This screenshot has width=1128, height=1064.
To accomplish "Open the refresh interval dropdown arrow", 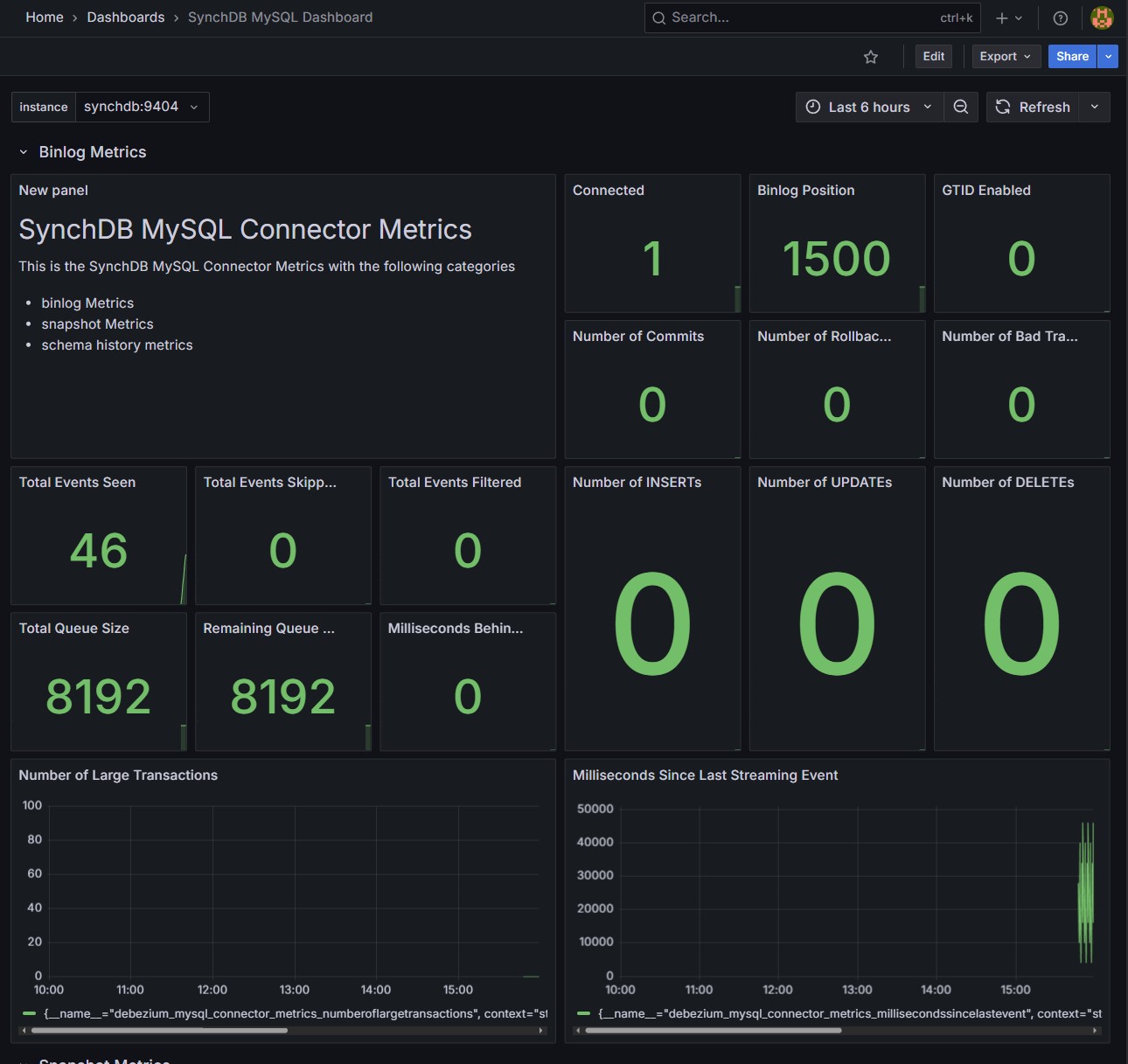I will coord(1095,107).
